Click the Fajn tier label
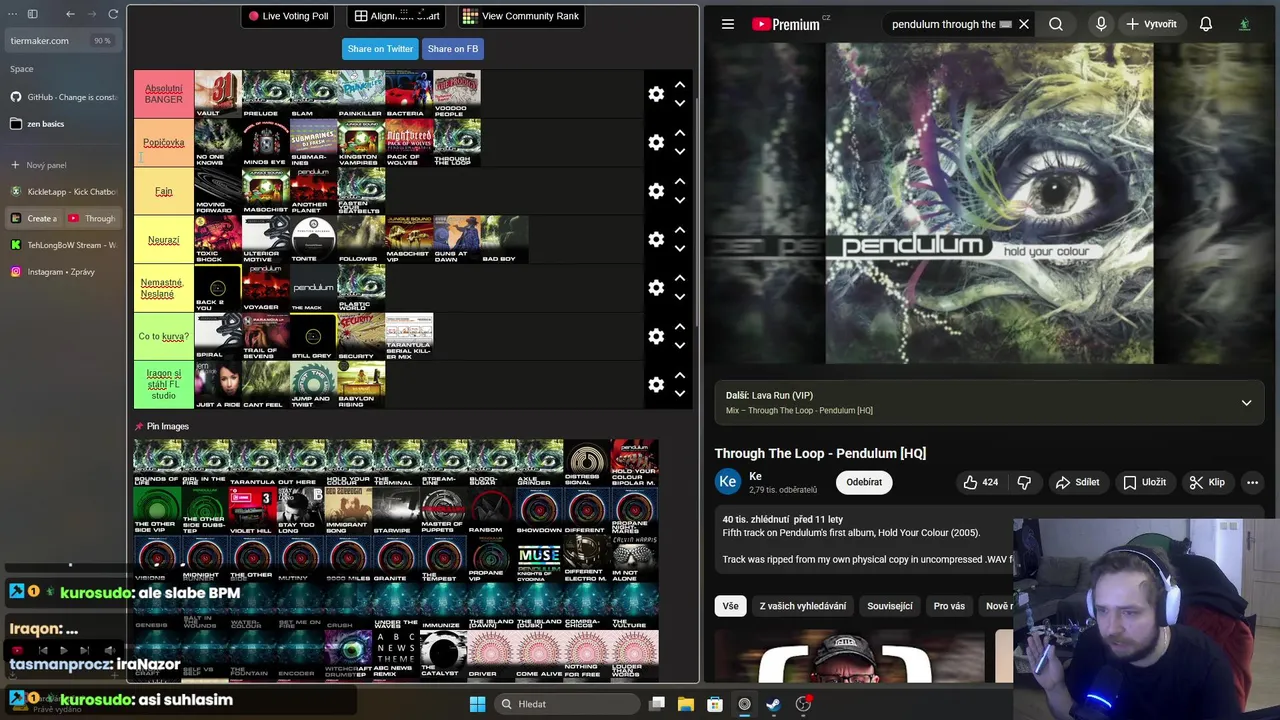Image resolution: width=1280 pixels, height=720 pixels. coord(164,191)
